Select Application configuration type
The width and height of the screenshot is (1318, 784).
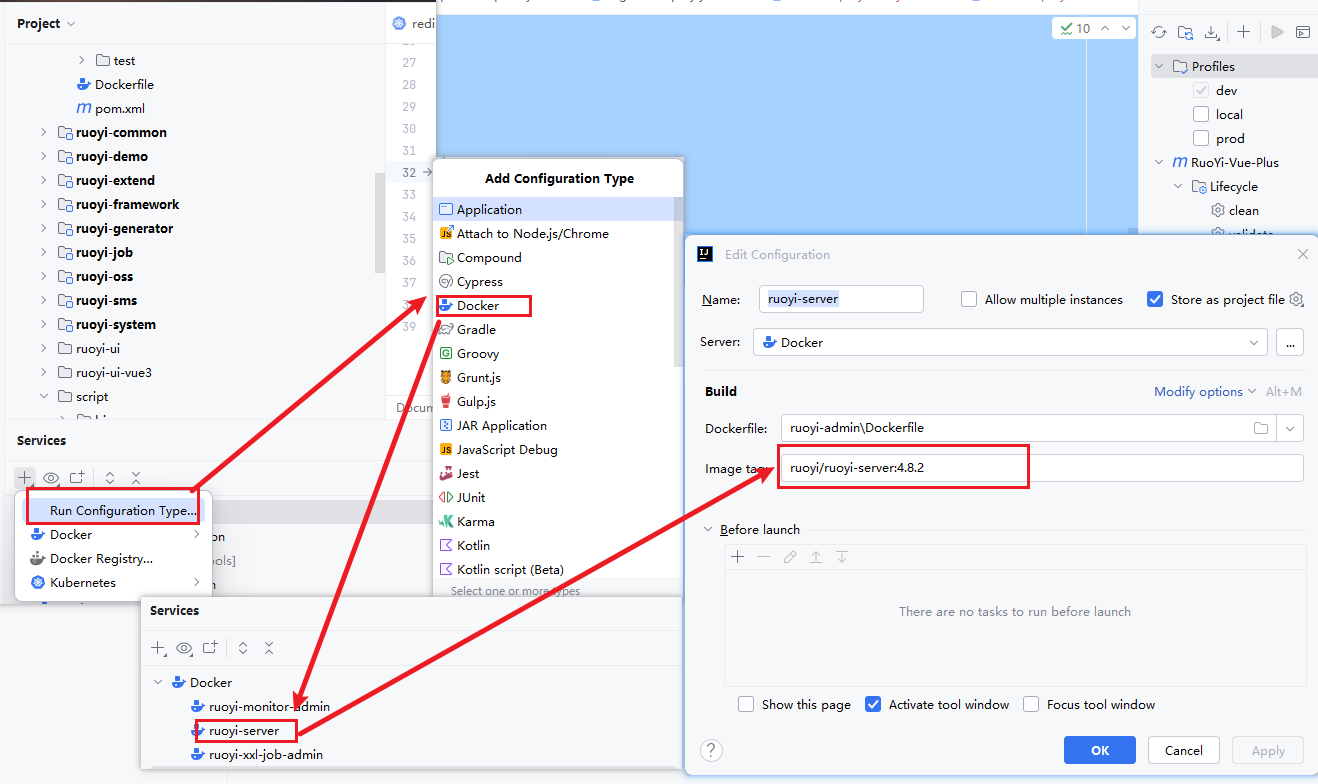[554, 209]
